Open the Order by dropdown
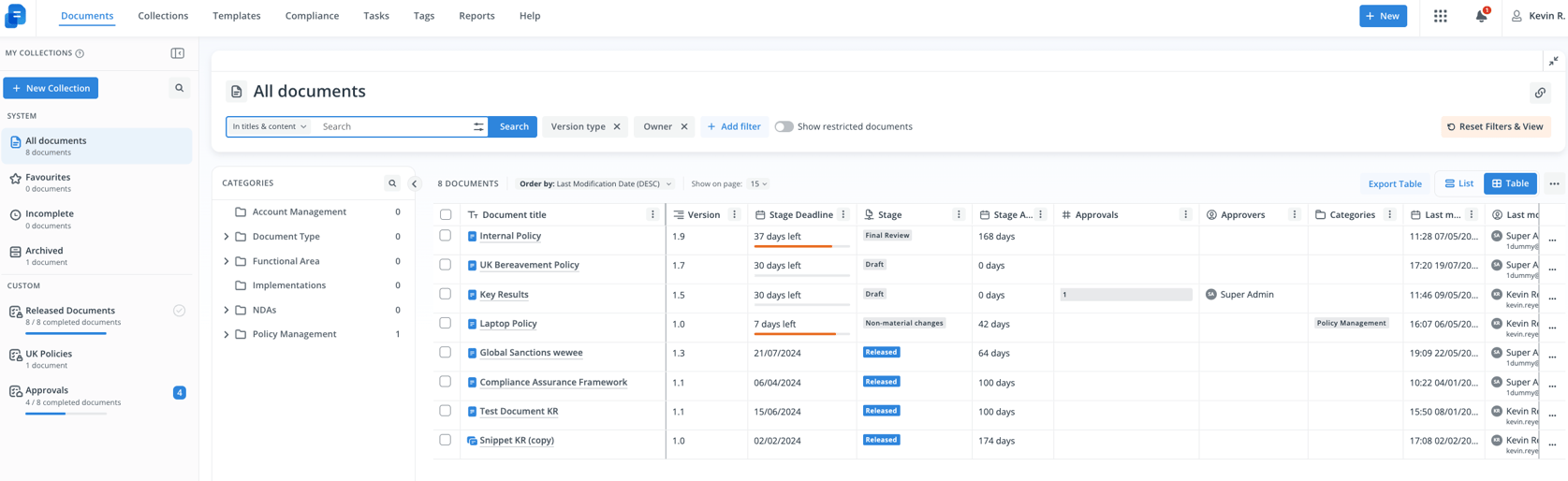The width and height of the screenshot is (1568, 481). (x=595, y=183)
